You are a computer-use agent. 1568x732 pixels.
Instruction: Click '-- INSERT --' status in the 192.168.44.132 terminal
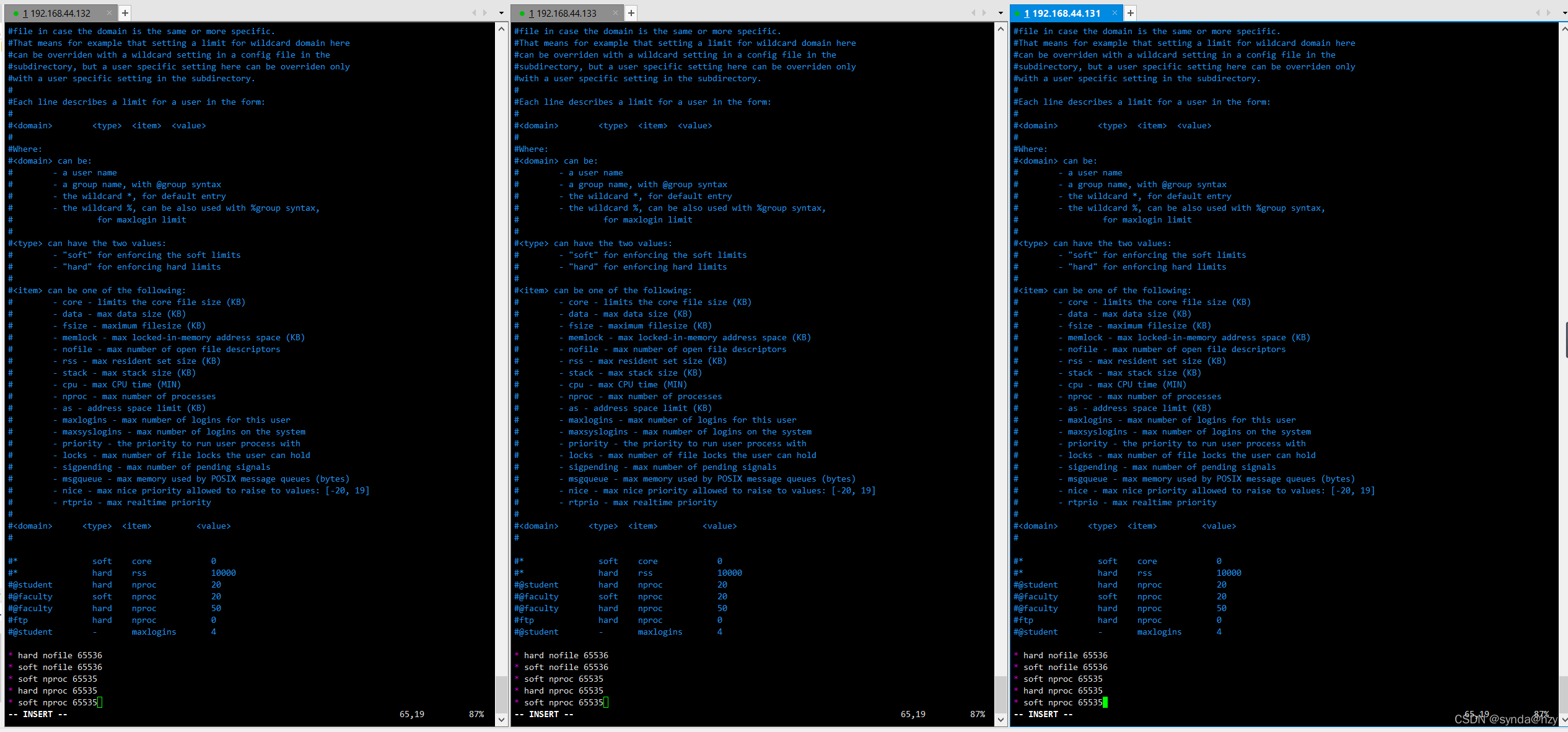(x=38, y=714)
